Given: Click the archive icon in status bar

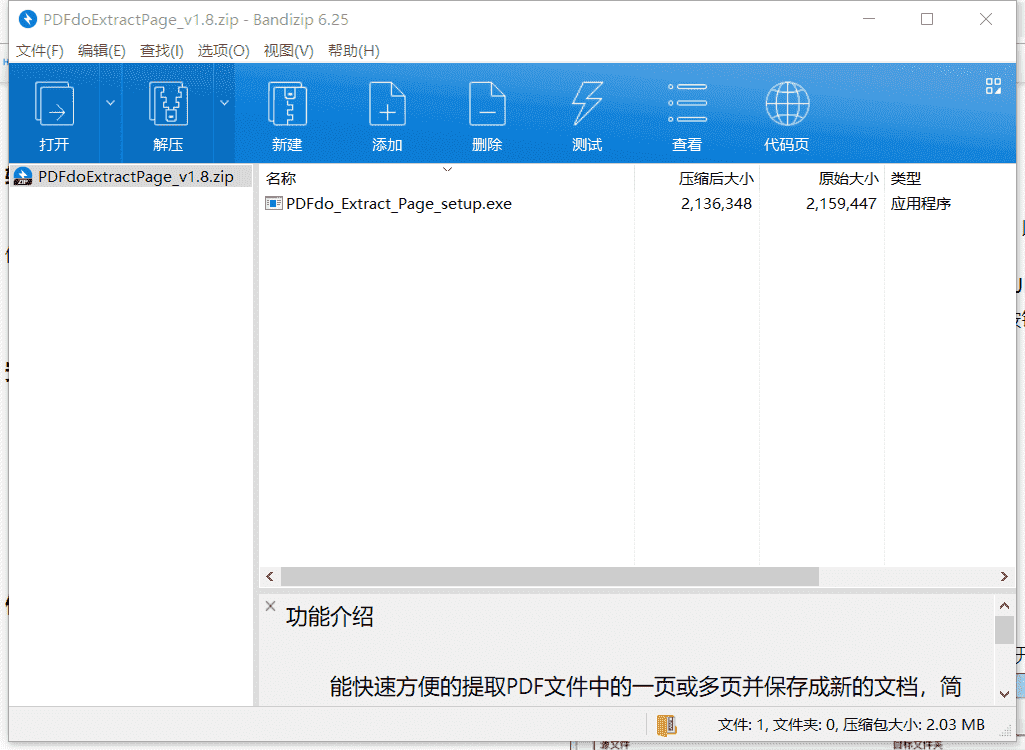Looking at the screenshot, I should tap(666, 724).
